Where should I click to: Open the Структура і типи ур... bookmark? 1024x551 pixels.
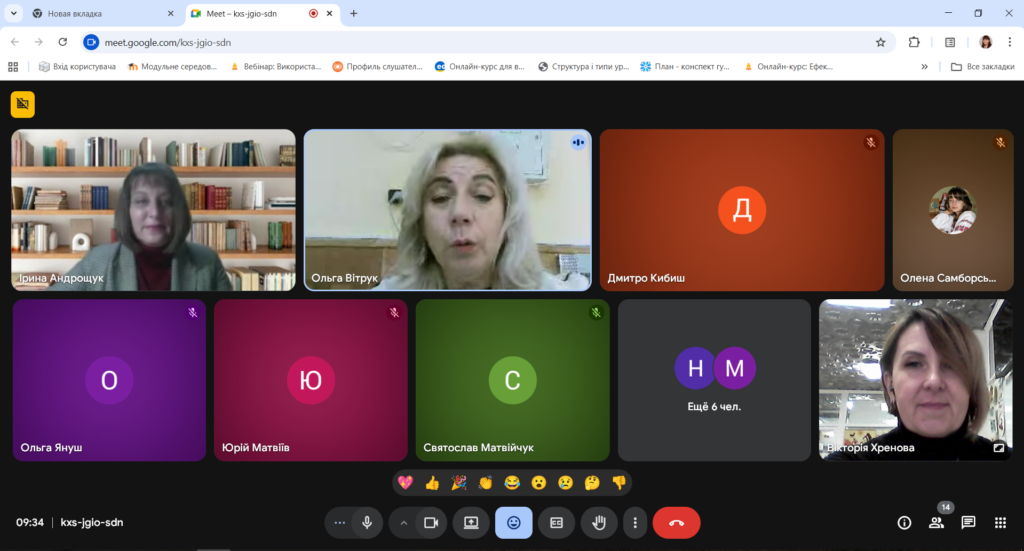(x=583, y=67)
